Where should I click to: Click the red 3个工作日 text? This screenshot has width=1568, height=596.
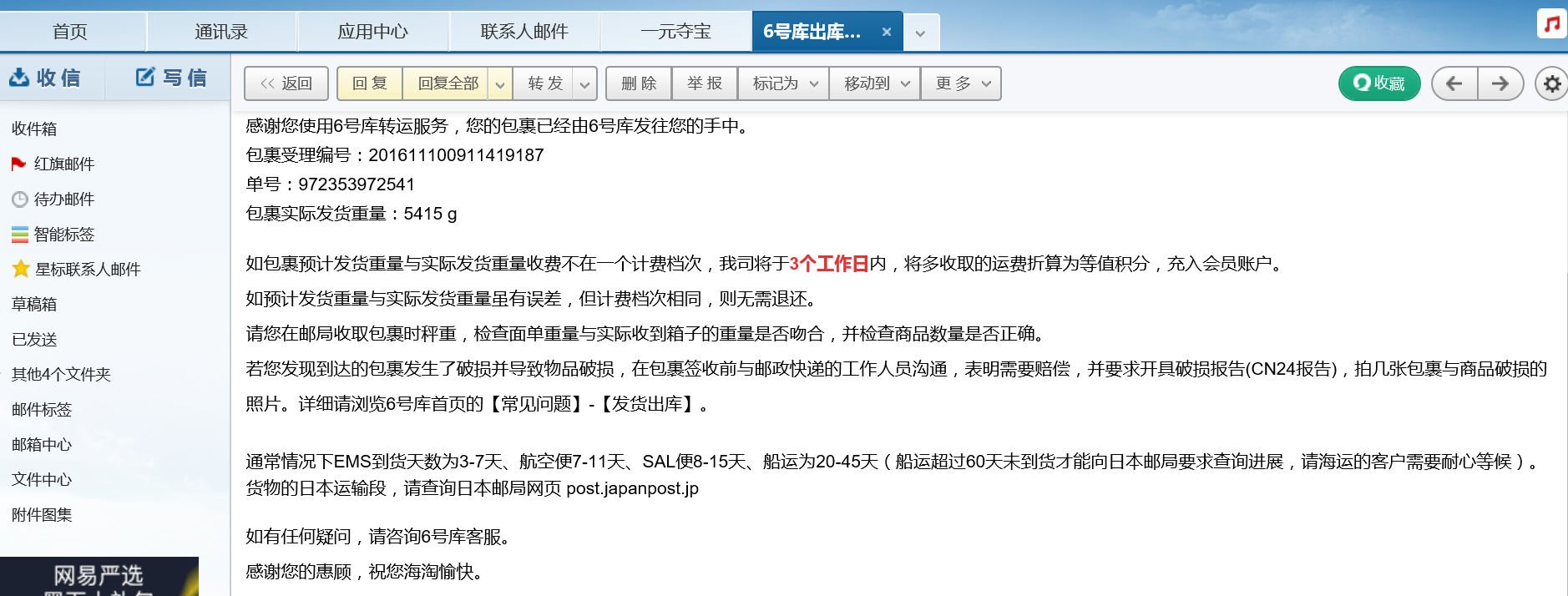pyautogui.click(x=829, y=264)
